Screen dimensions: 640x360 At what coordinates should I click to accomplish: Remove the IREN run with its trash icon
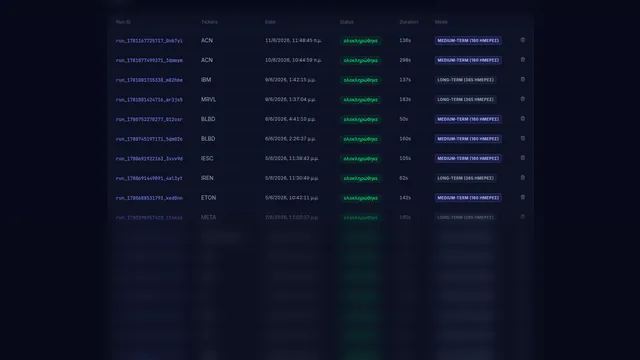coord(522,178)
